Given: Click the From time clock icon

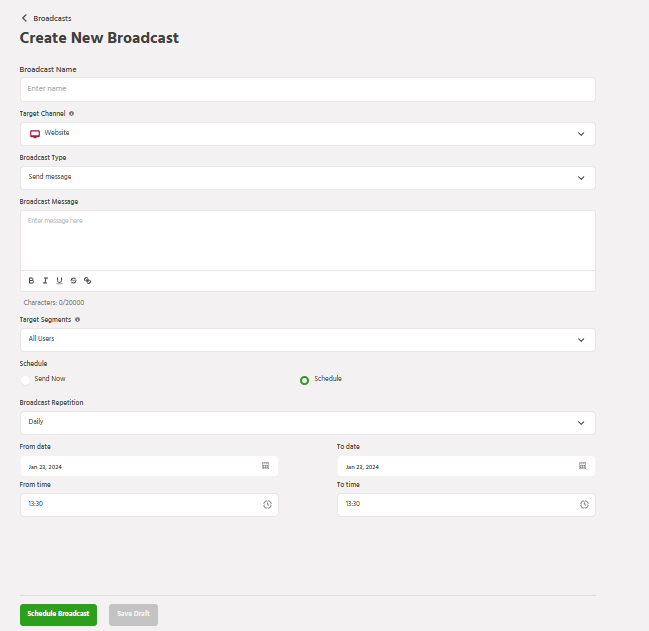Looking at the screenshot, I should pyautogui.click(x=267, y=505).
